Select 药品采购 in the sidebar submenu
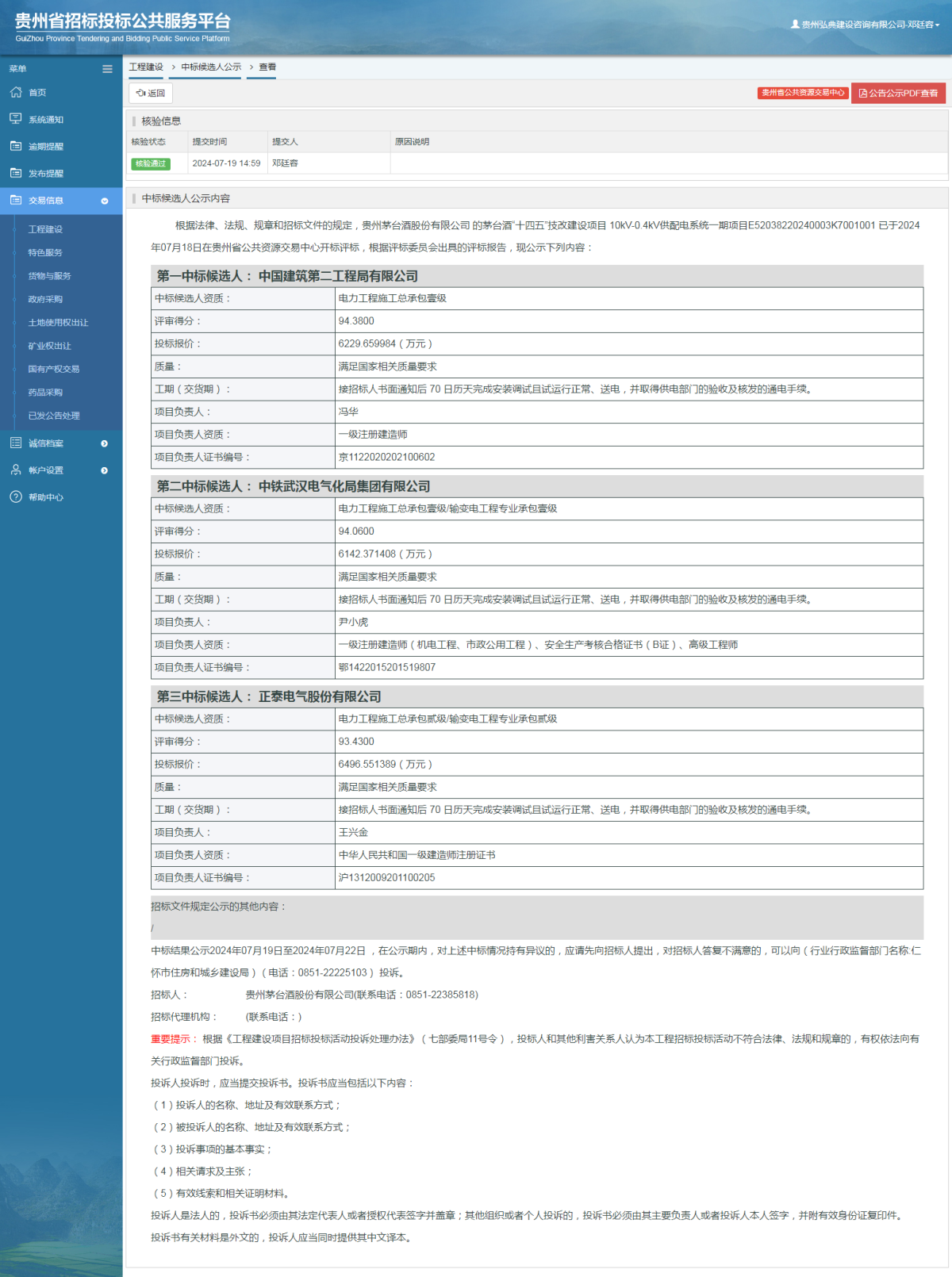Screen dimensions: 952x1277 pos(45,393)
